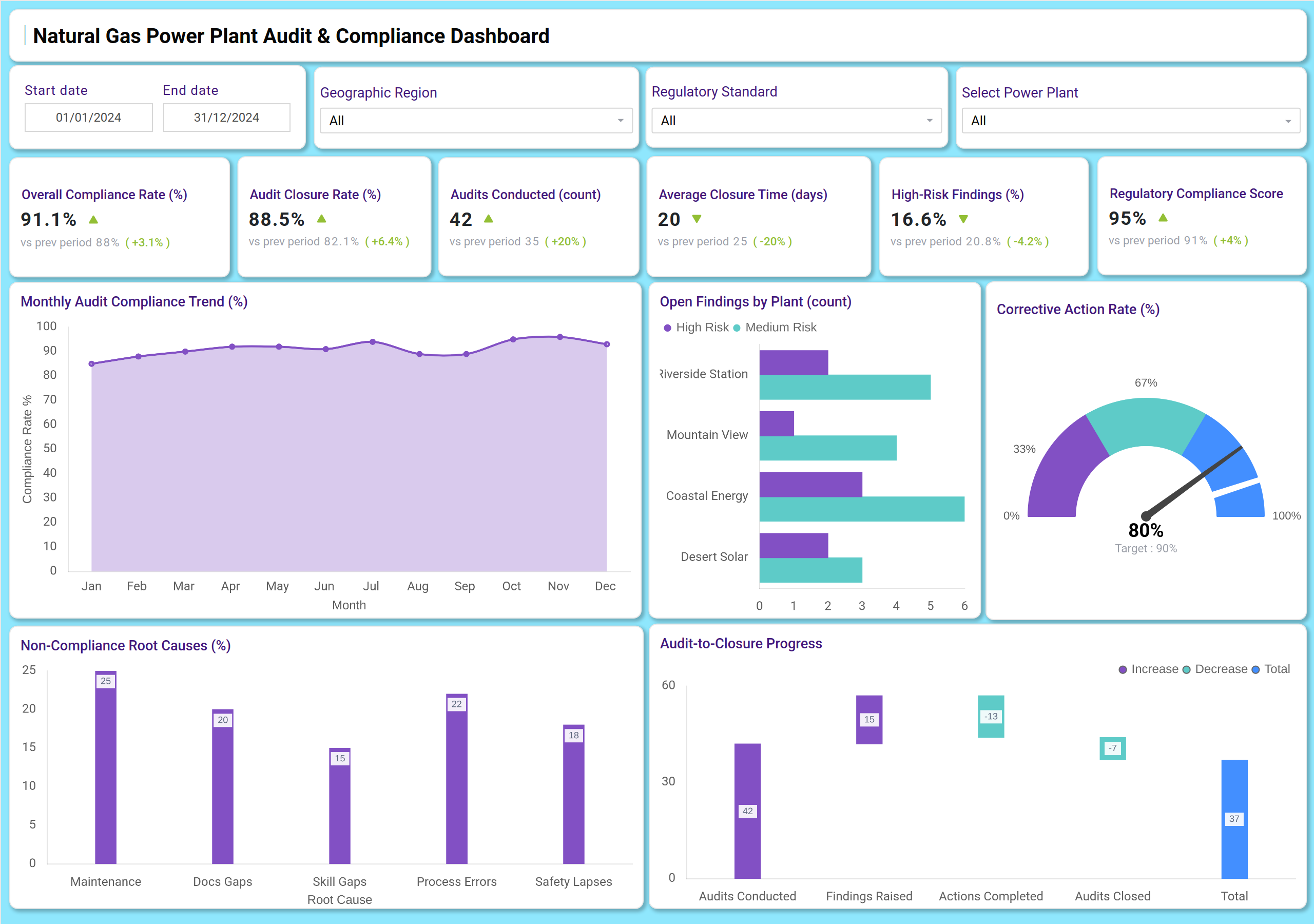Toggle the Medium Risk legend item
Viewport: 1314px width, 924px height.
775,328
